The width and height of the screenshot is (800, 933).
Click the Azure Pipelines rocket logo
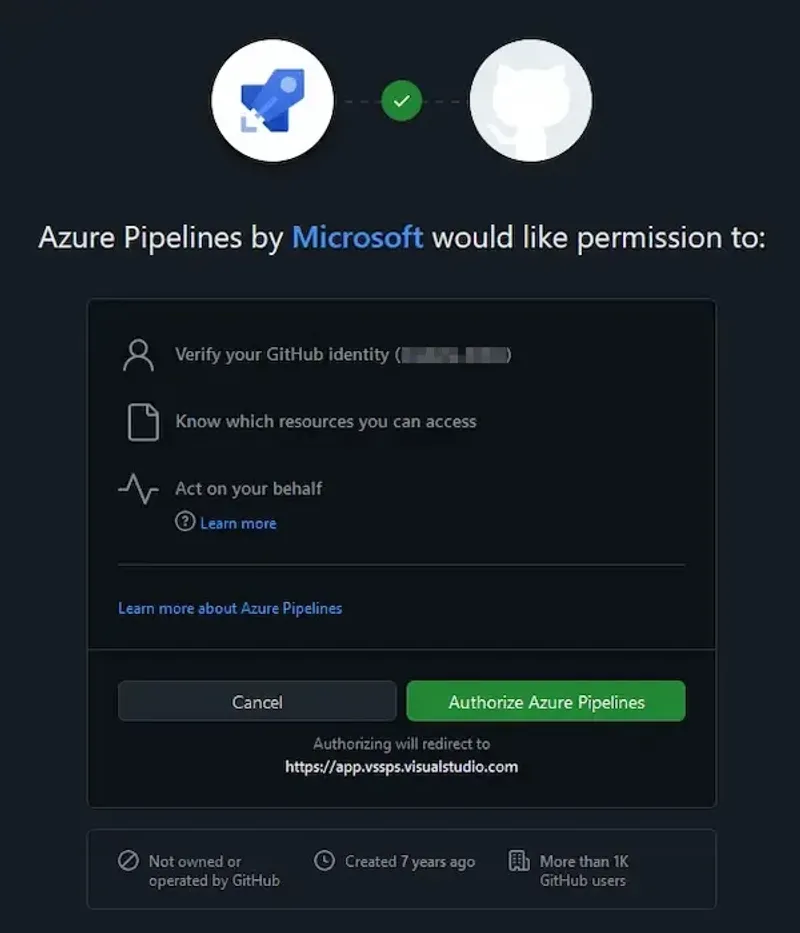tap(273, 100)
